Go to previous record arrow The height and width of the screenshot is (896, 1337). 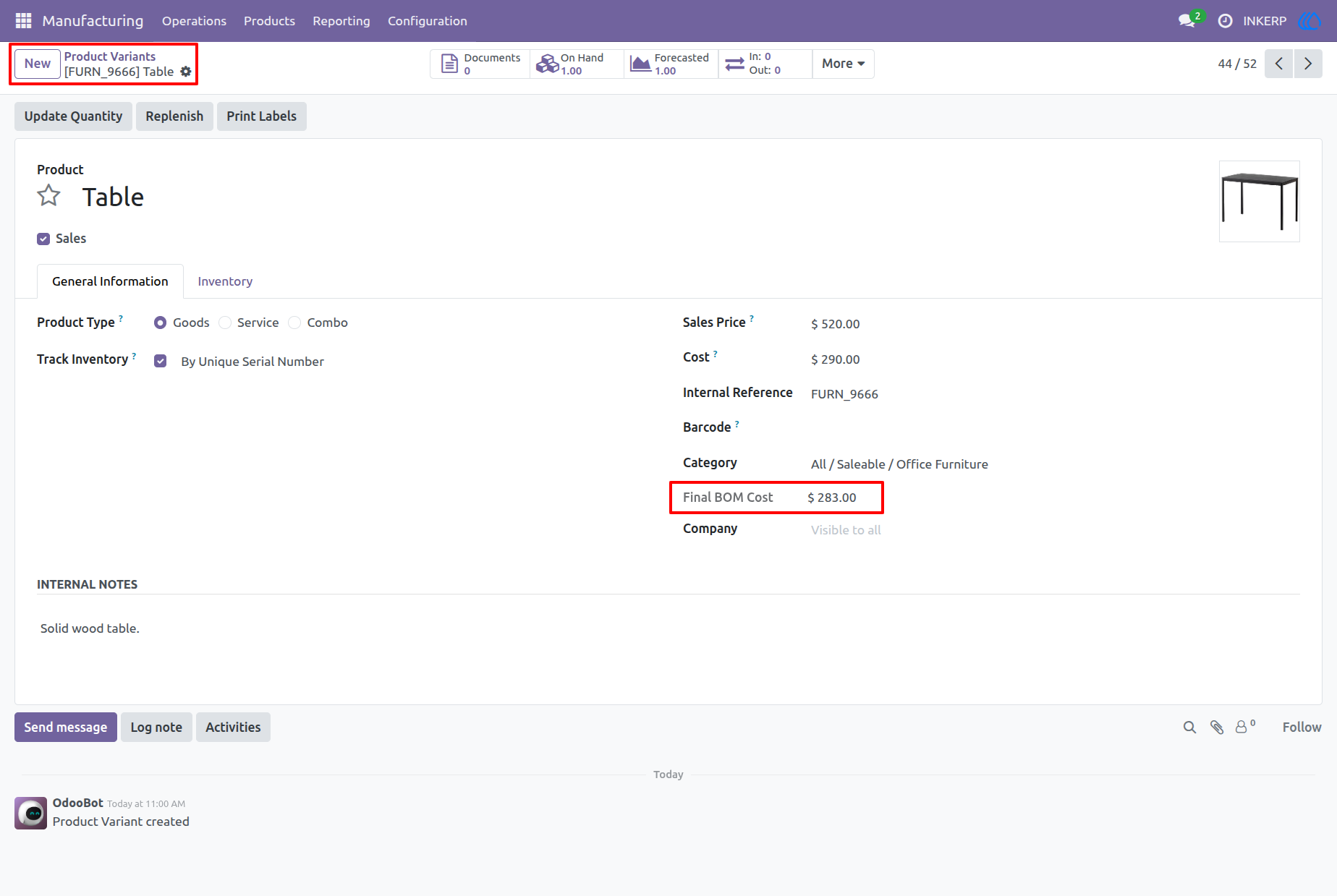(x=1278, y=64)
